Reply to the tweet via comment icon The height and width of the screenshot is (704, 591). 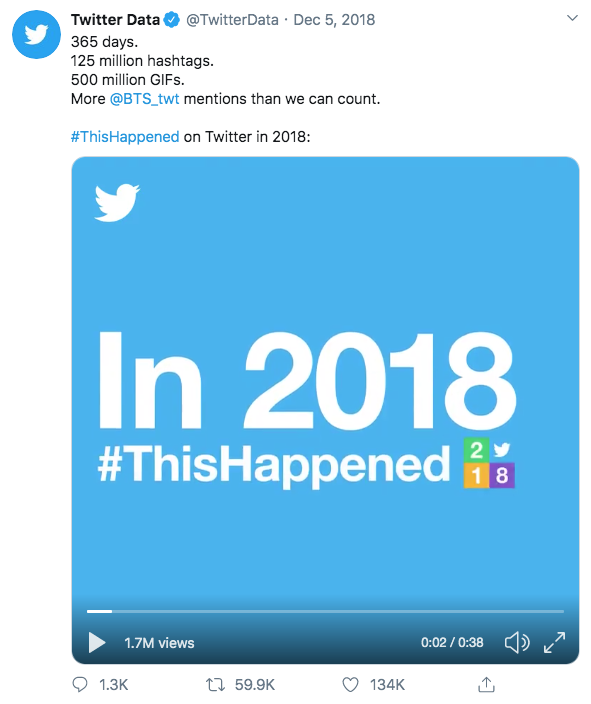(x=80, y=685)
